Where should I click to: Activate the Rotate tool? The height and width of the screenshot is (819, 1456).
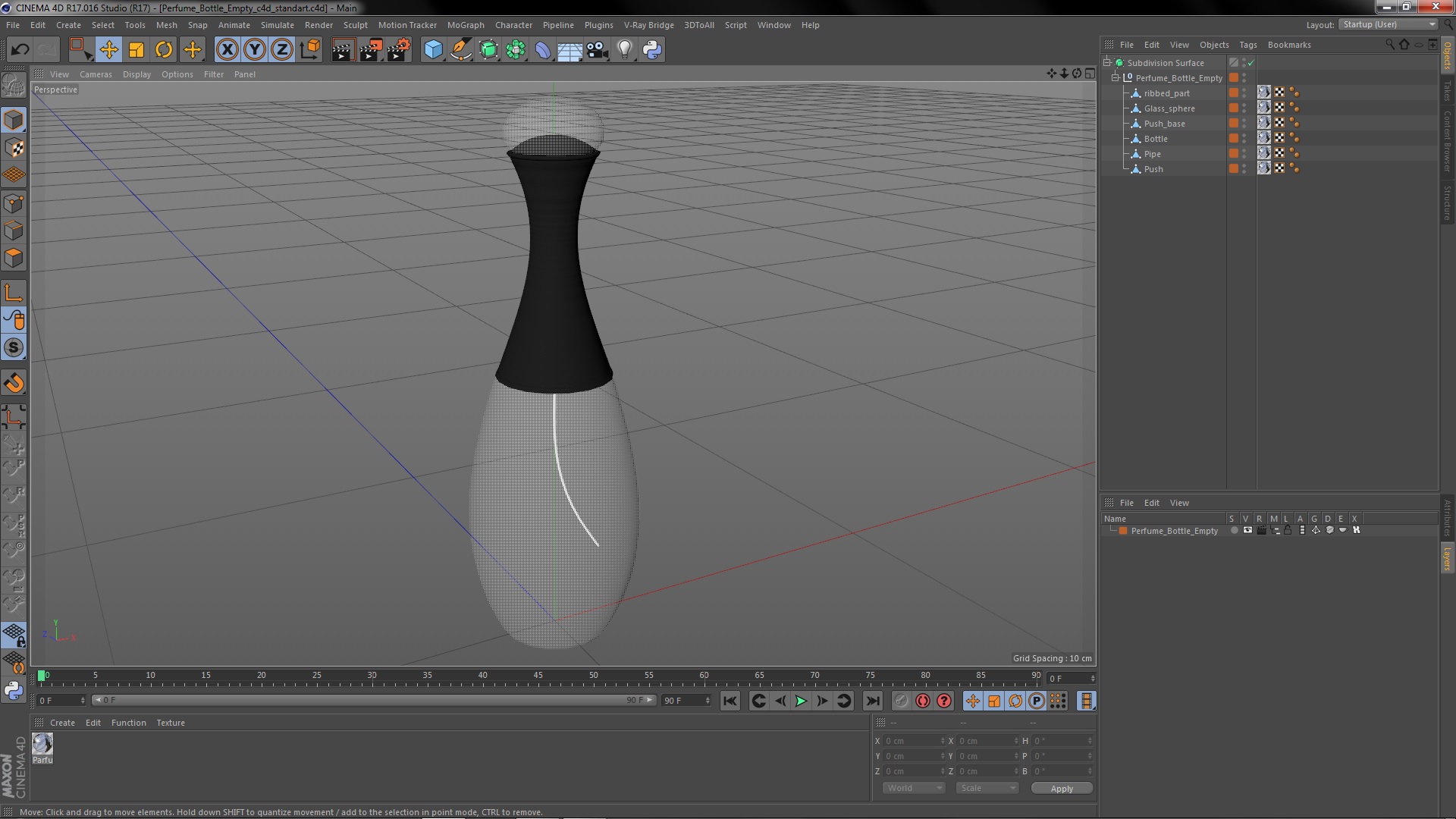pos(164,50)
